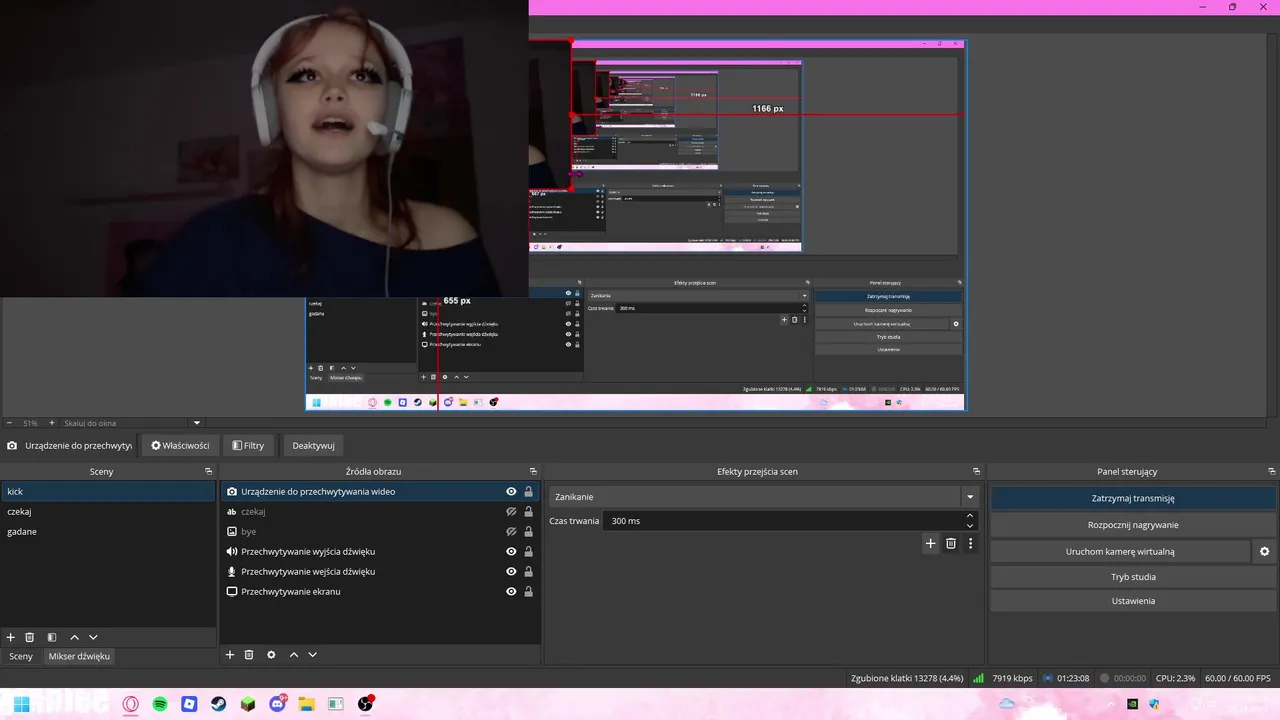
Task: Switch to the Mikser dźwięku tab
Action: click(79, 656)
